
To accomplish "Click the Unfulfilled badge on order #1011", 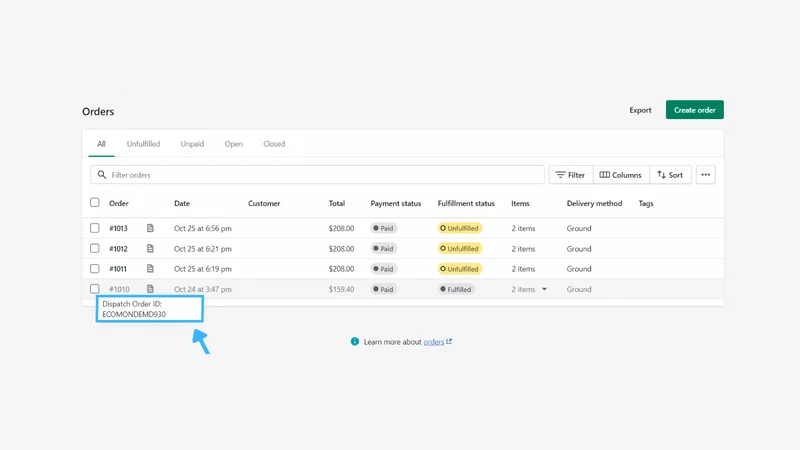I will pyautogui.click(x=460, y=269).
